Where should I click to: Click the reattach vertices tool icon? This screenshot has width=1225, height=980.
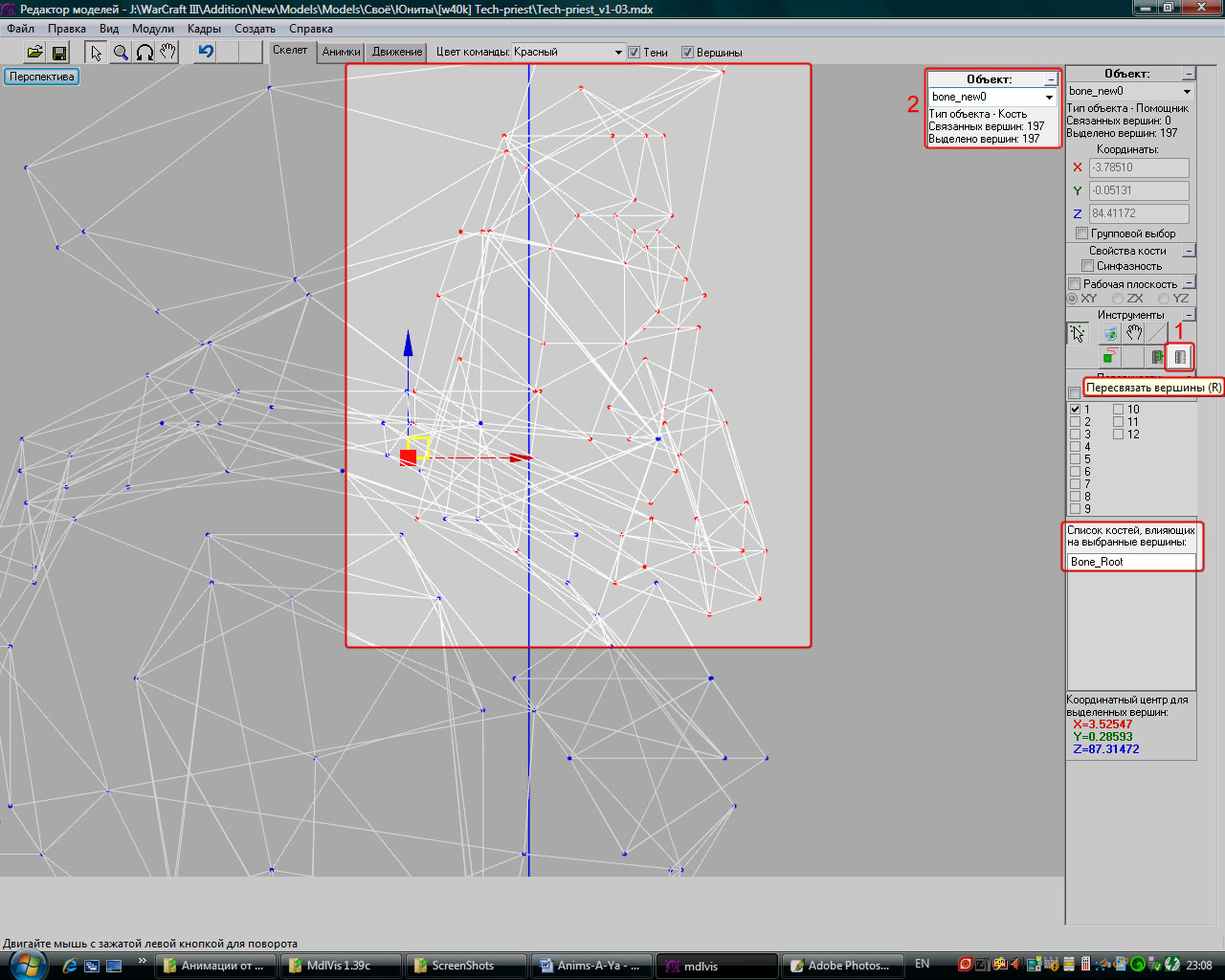1180,357
